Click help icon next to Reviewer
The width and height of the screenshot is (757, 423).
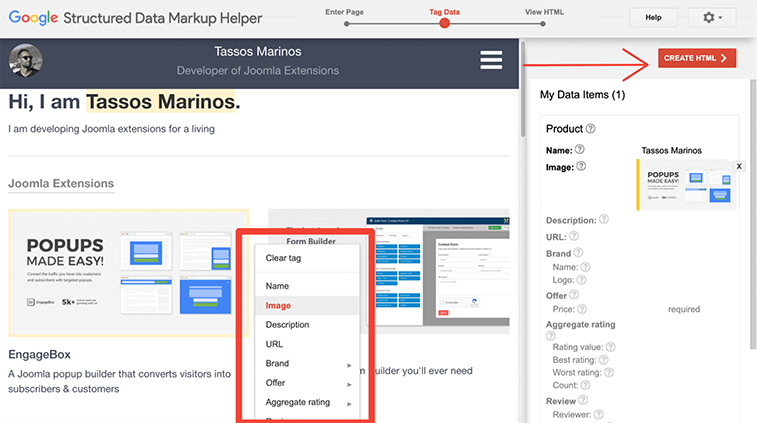pyautogui.click(x=598, y=414)
